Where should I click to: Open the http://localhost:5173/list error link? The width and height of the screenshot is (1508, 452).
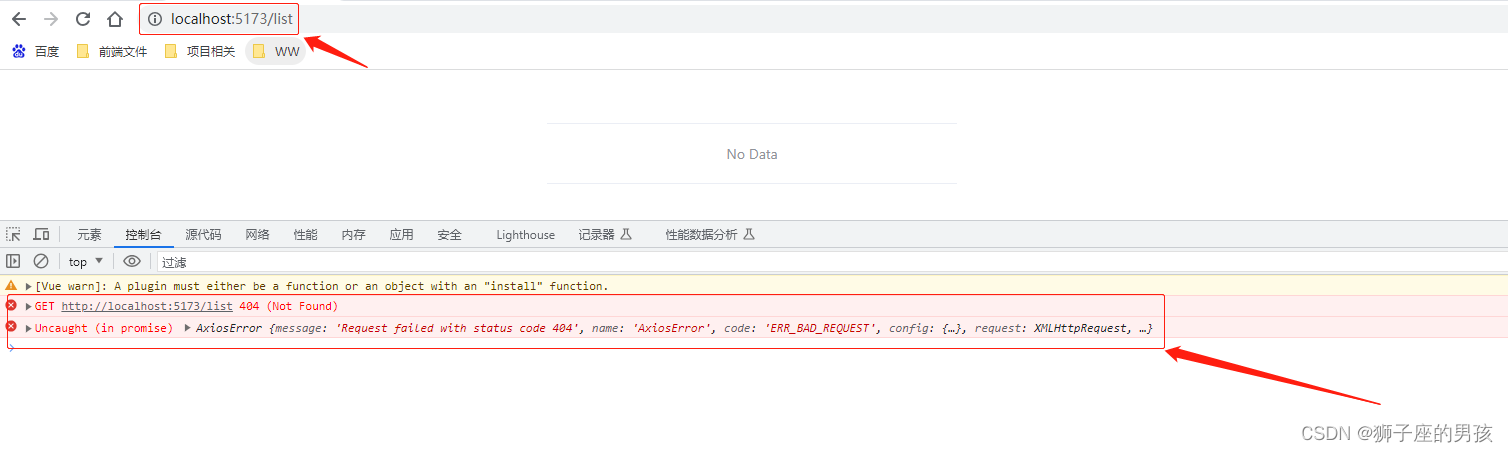(147, 306)
